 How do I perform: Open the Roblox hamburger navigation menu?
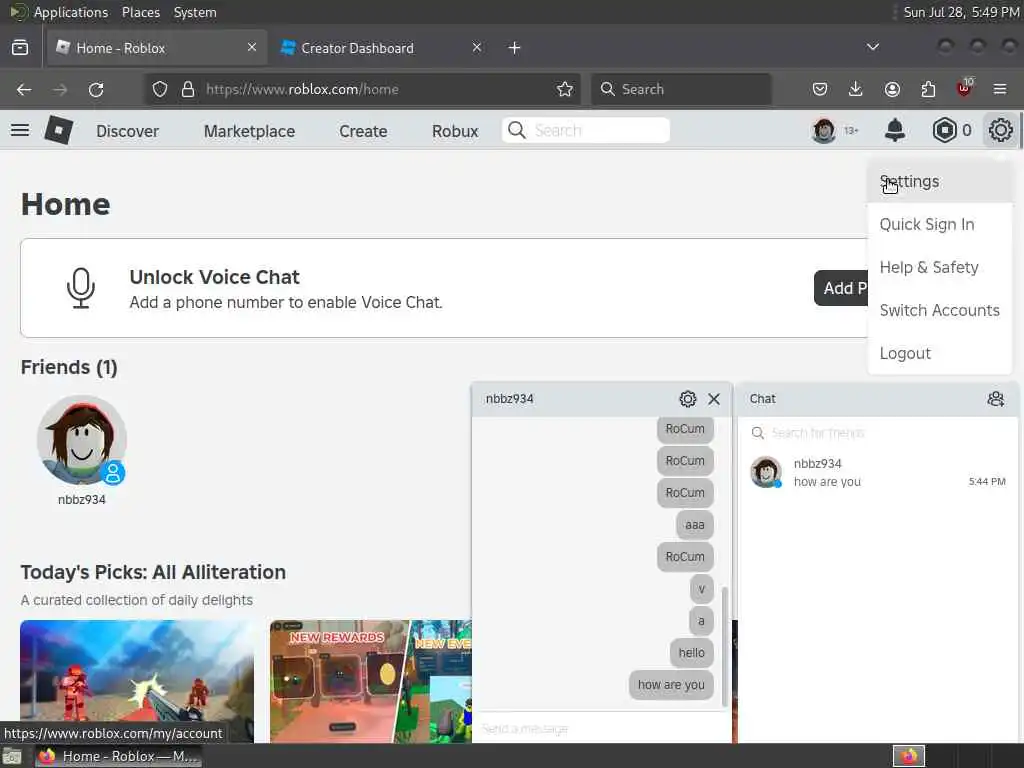[20, 131]
